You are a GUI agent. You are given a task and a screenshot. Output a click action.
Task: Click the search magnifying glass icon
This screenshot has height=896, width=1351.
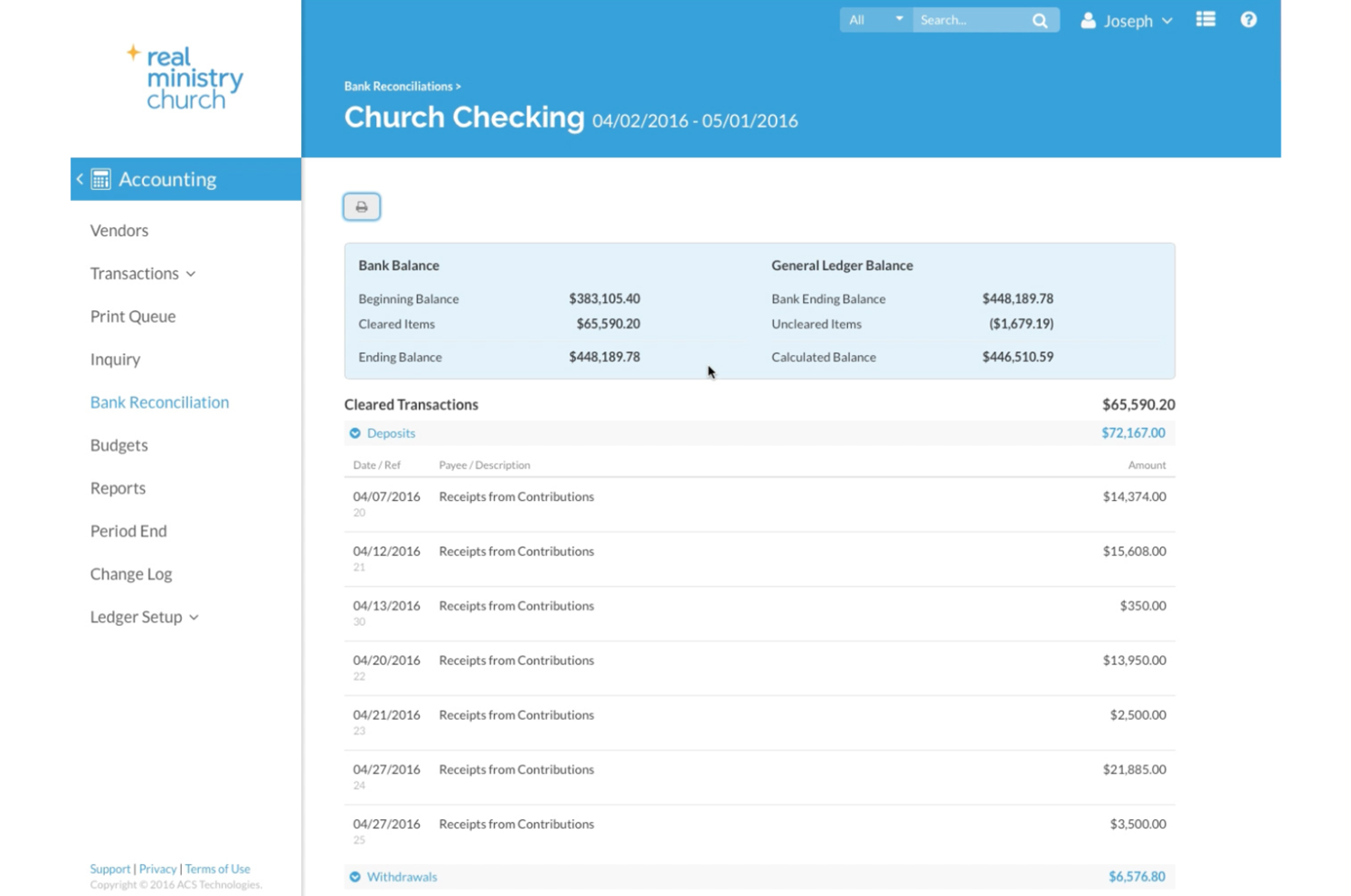coord(1040,21)
